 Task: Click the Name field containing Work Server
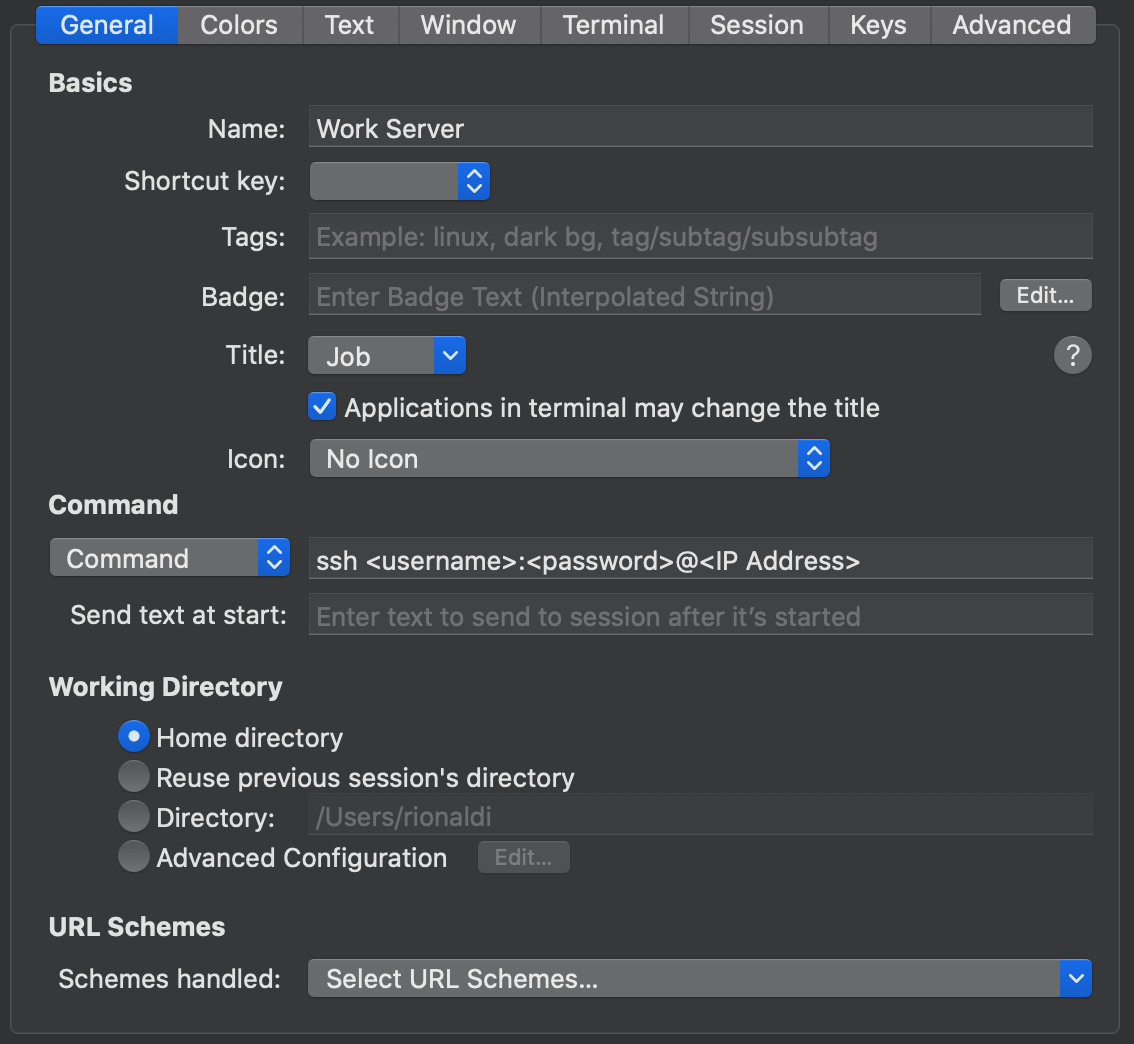click(x=700, y=129)
